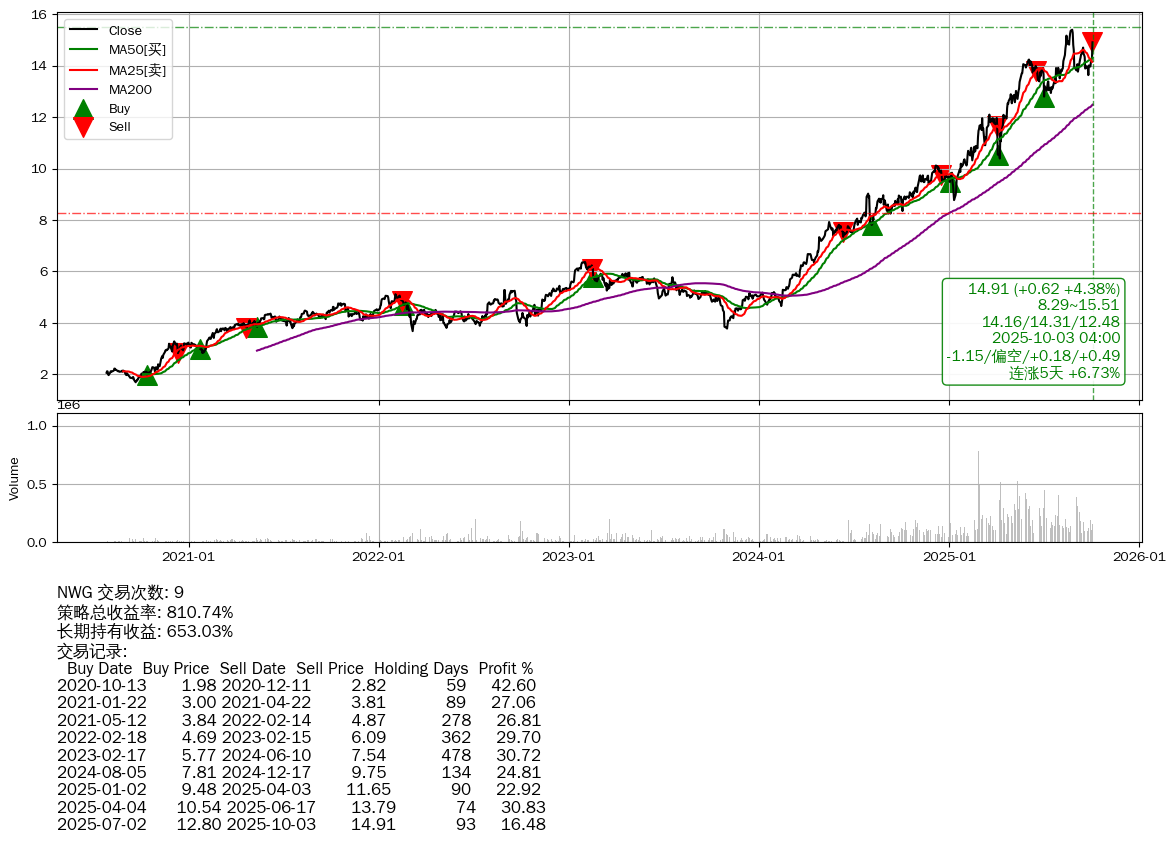Click the latest sell marker near price 14.91
The image size is (1176, 843).
click(x=1092, y=42)
